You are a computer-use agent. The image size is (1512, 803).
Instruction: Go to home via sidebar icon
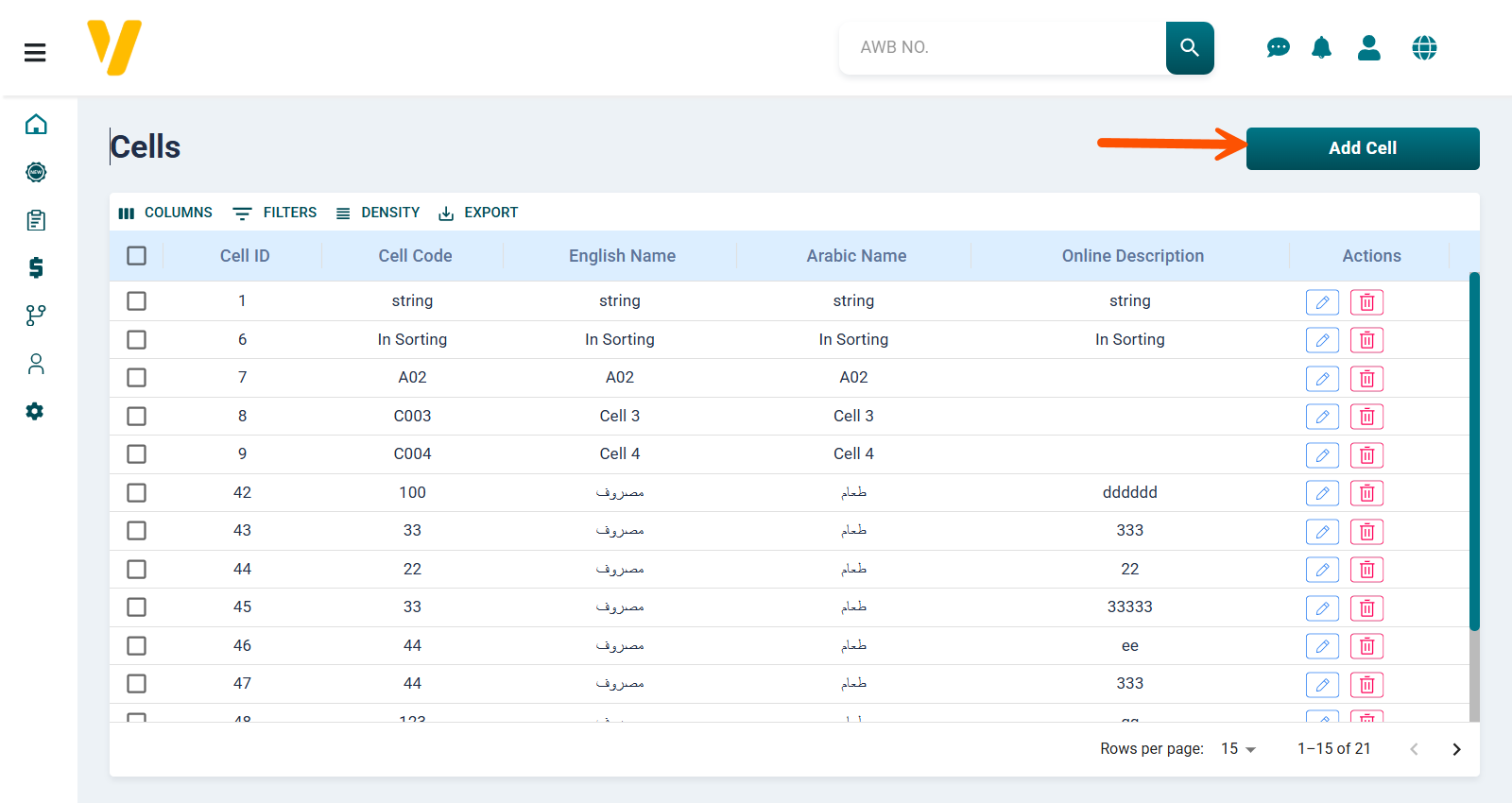(x=36, y=125)
